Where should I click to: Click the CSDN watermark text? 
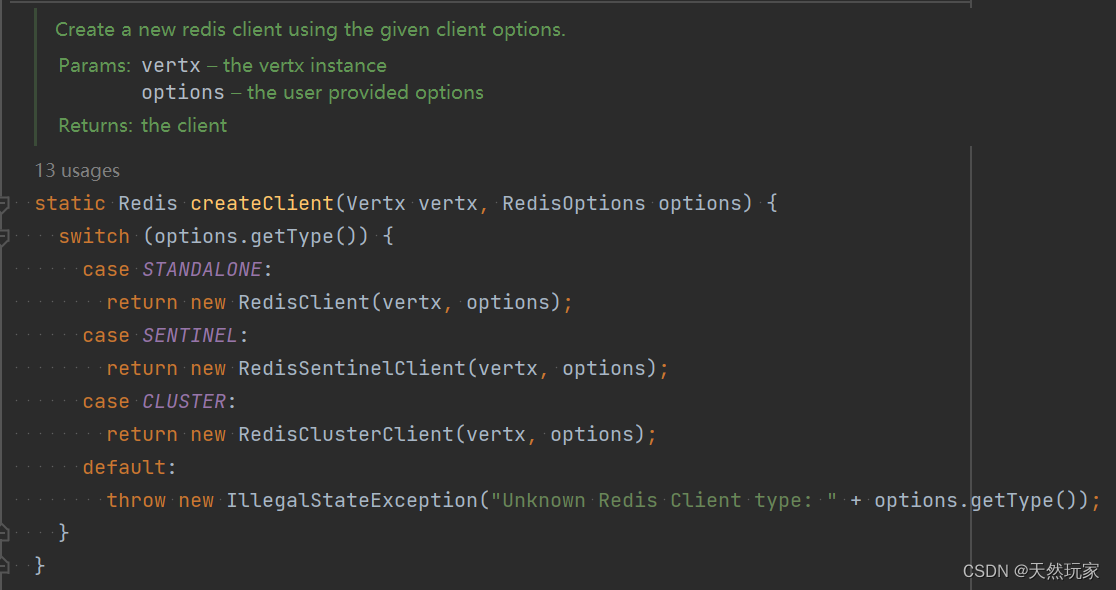pos(1032,571)
